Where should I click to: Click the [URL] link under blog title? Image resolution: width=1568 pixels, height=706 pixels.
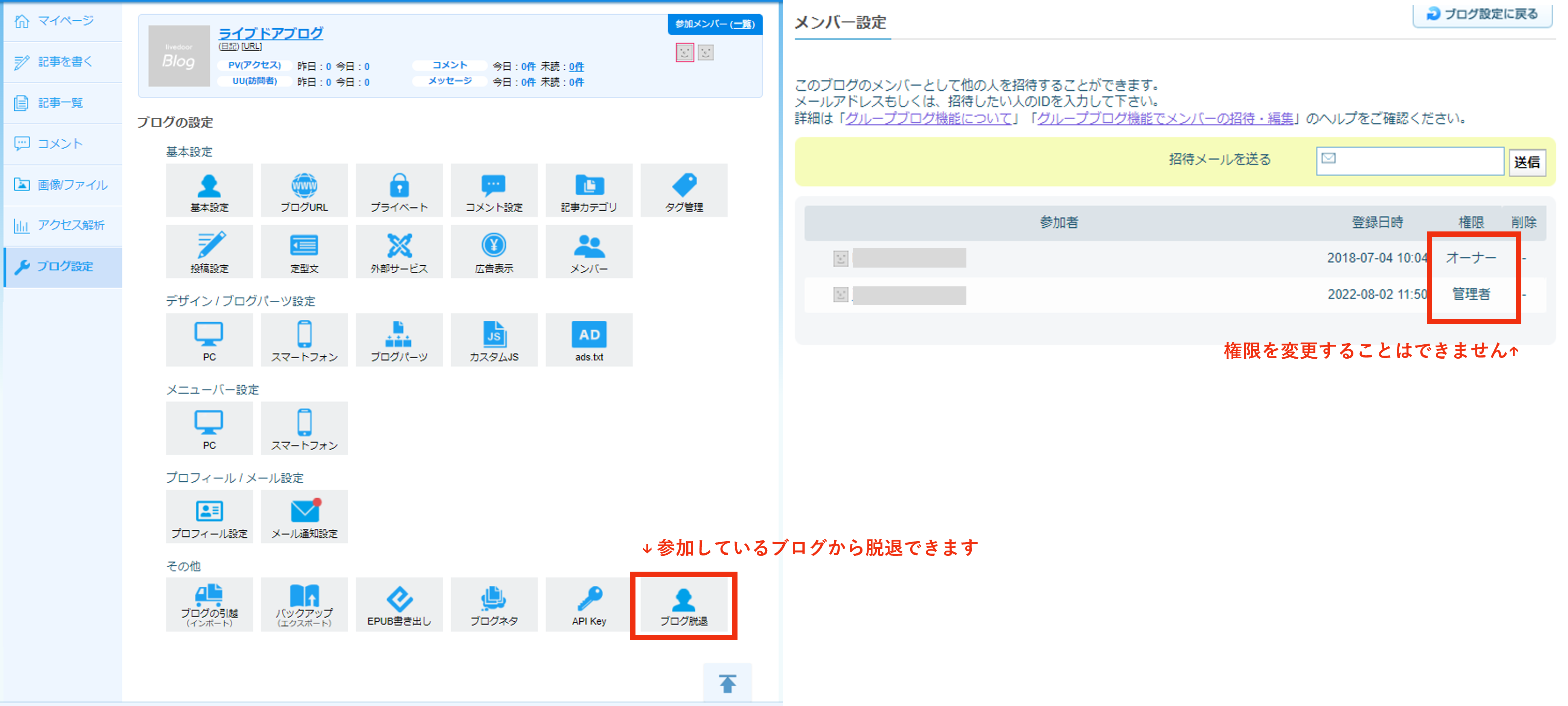pos(251,46)
